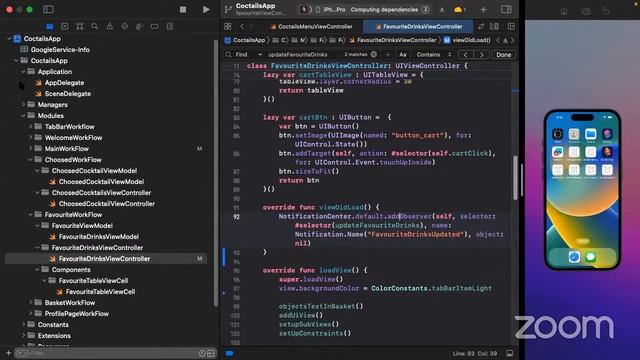The height and width of the screenshot is (360, 640).
Task: Collapse the Modules folder
Action: [23, 116]
